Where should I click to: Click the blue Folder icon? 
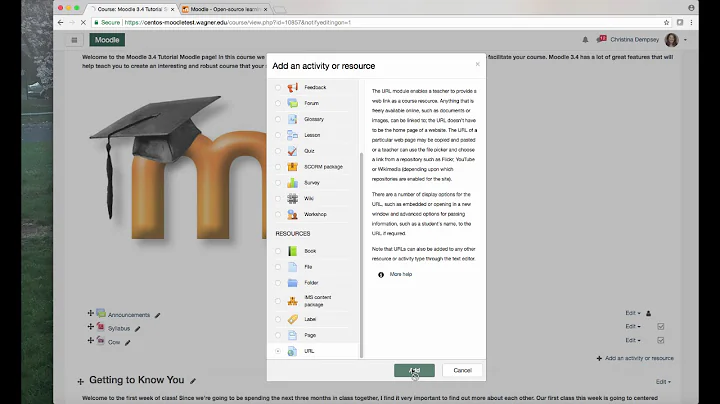[292, 283]
